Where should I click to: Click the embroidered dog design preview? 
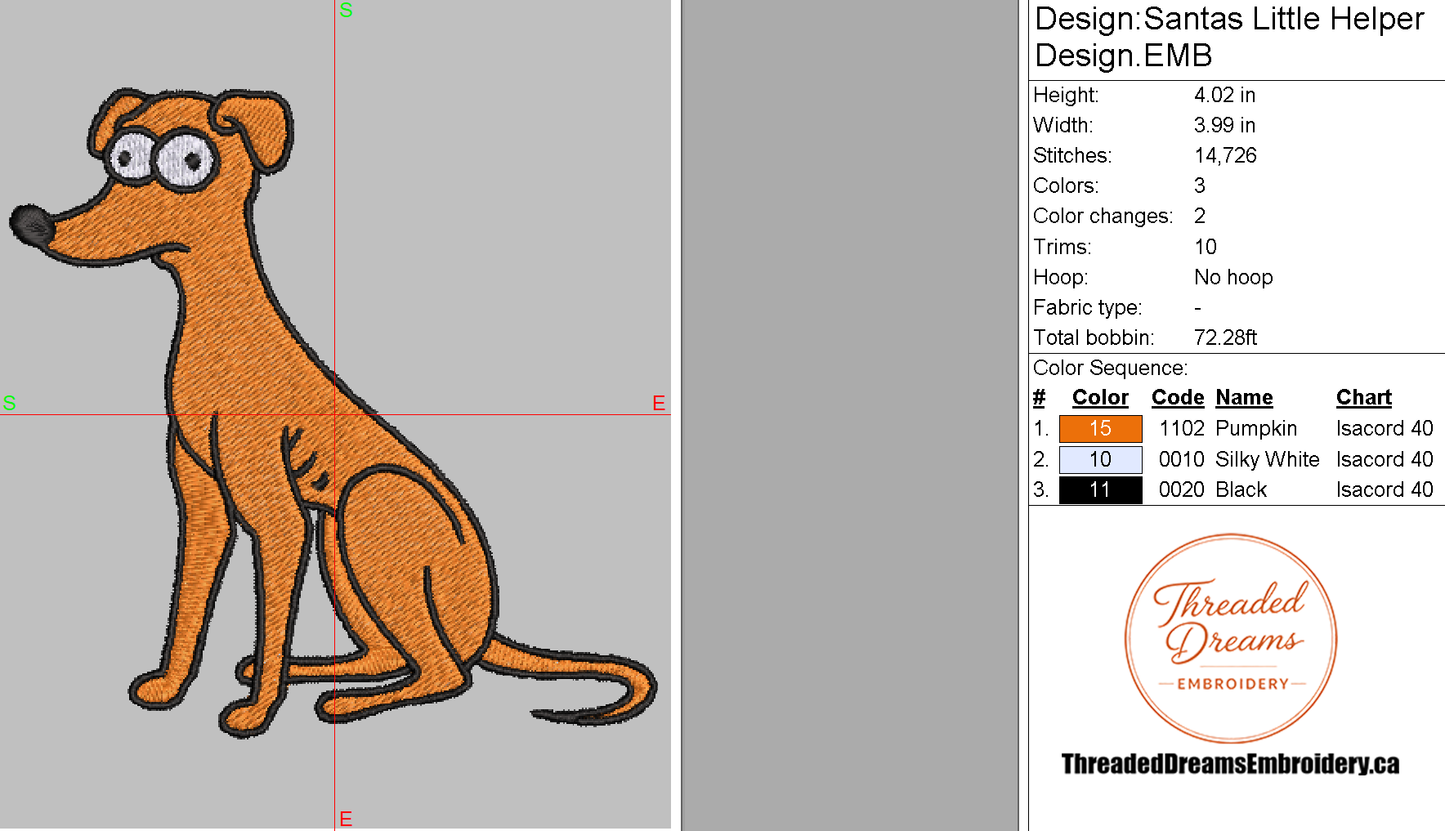coord(333,414)
